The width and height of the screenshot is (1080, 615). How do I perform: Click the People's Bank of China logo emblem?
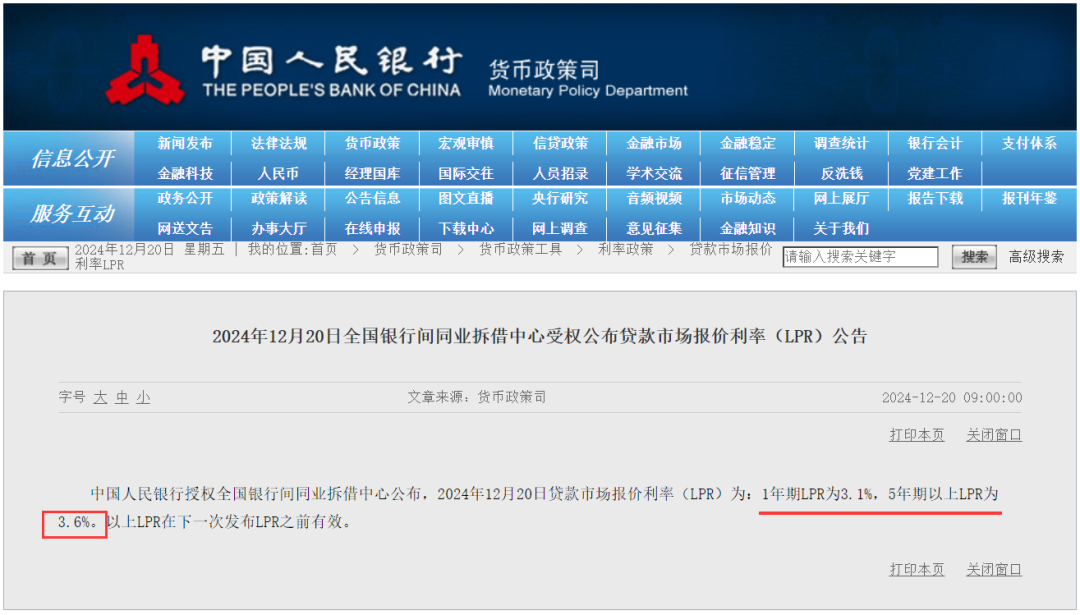tap(145, 71)
